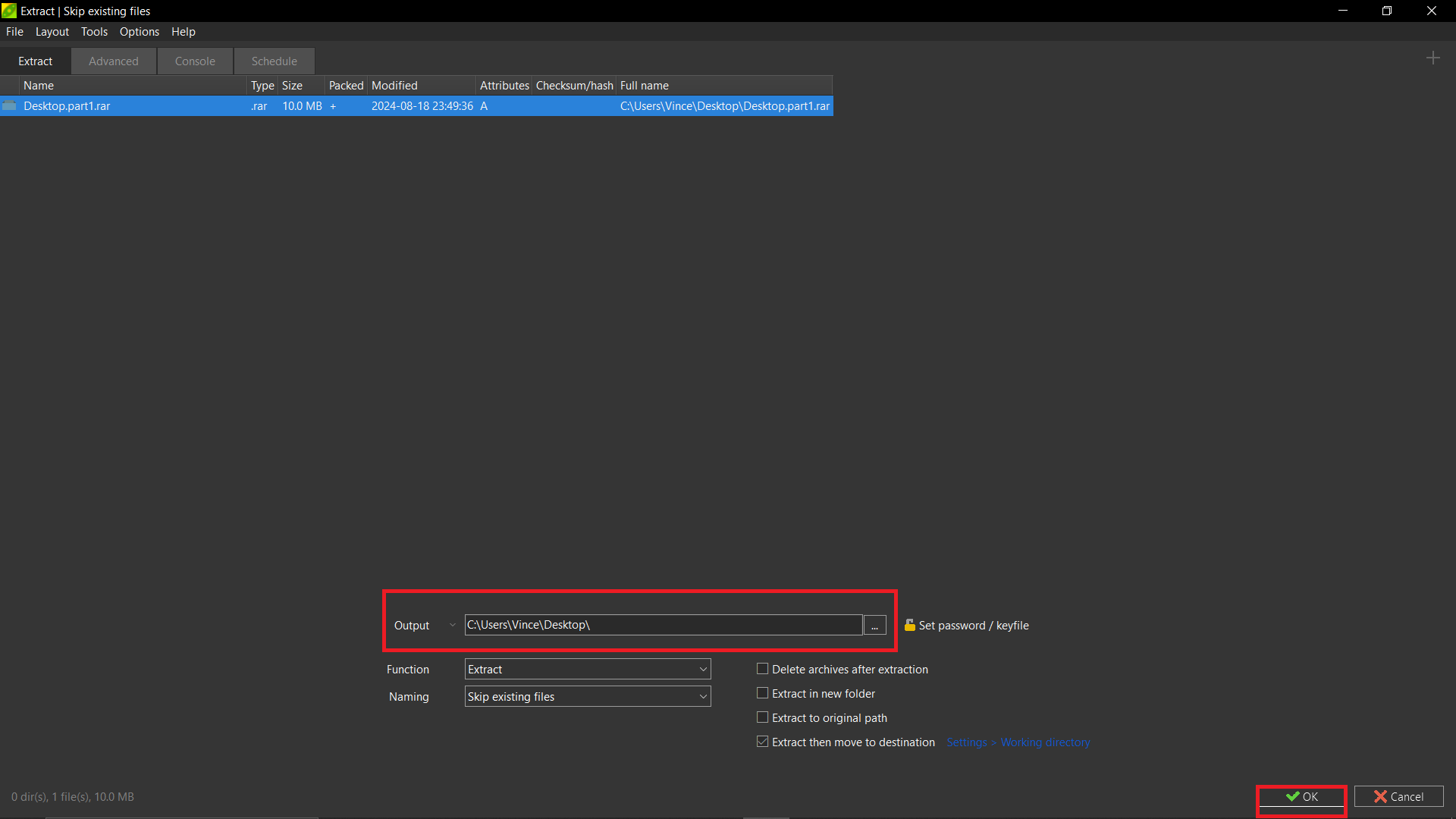Select the Desktop.part1.rar file name

pyautogui.click(x=67, y=106)
